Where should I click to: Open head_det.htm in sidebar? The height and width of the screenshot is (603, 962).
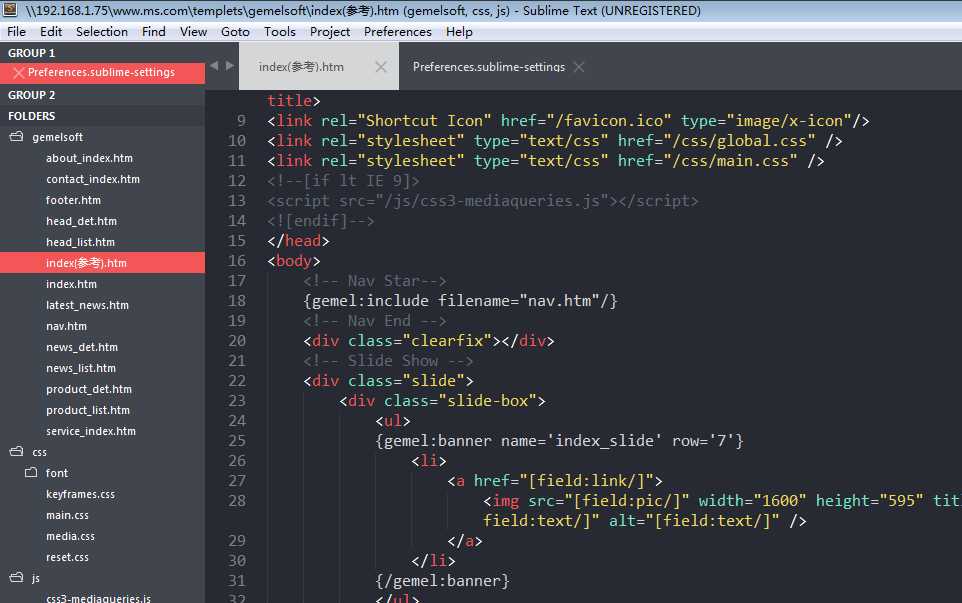81,221
